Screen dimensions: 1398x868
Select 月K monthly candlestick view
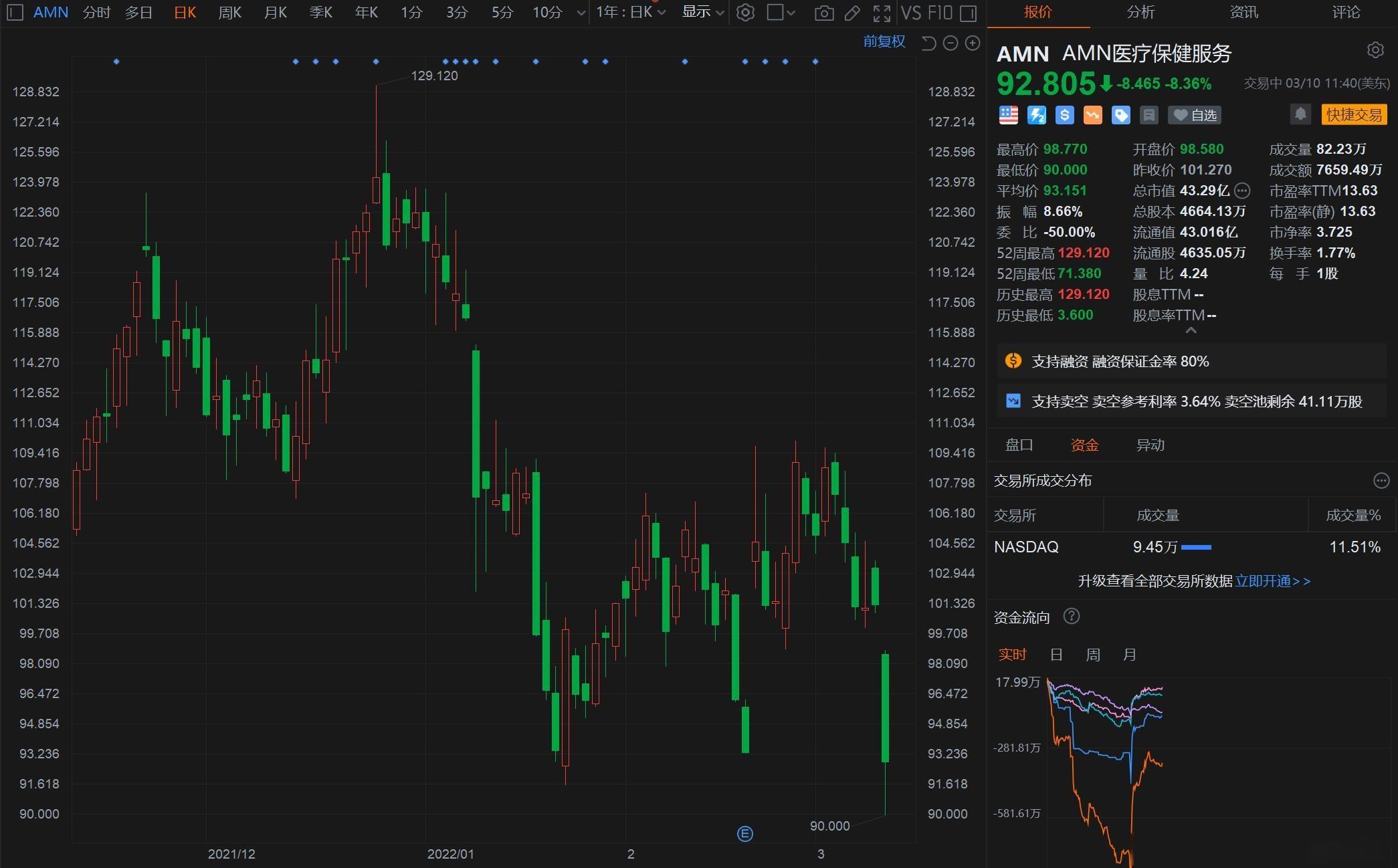275,13
